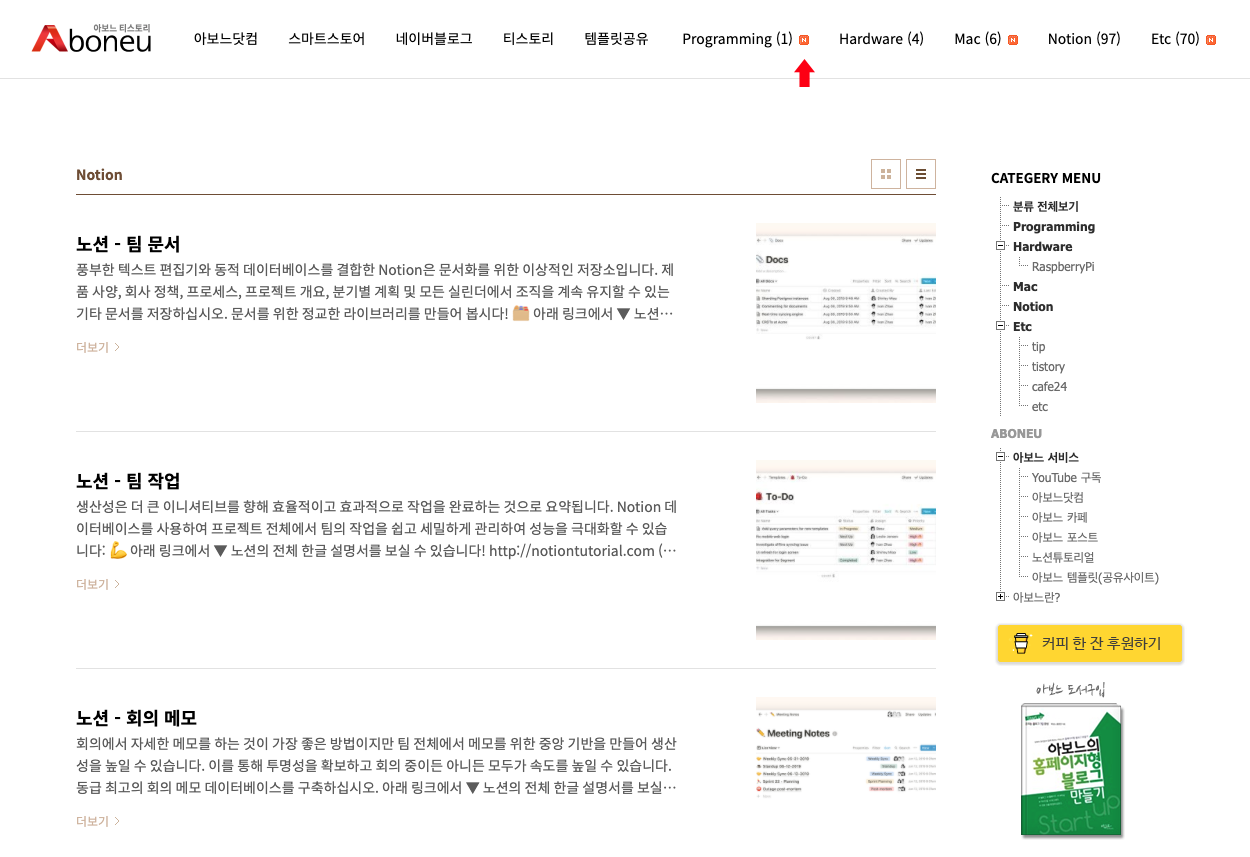1250x857 pixels.
Task: Click 더보기 under 회의 메모 post
Action: [98, 821]
